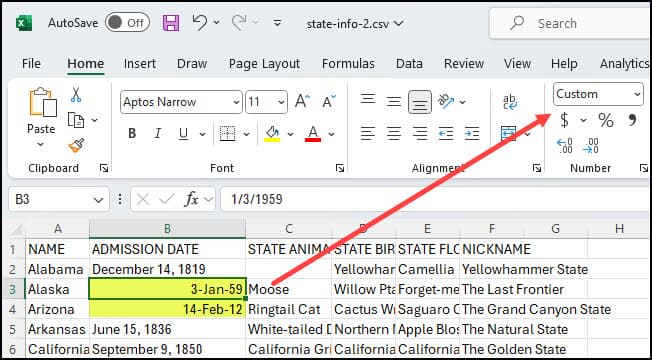Apply yellow fill color bucket
652x360 pixels.
click(x=272, y=134)
